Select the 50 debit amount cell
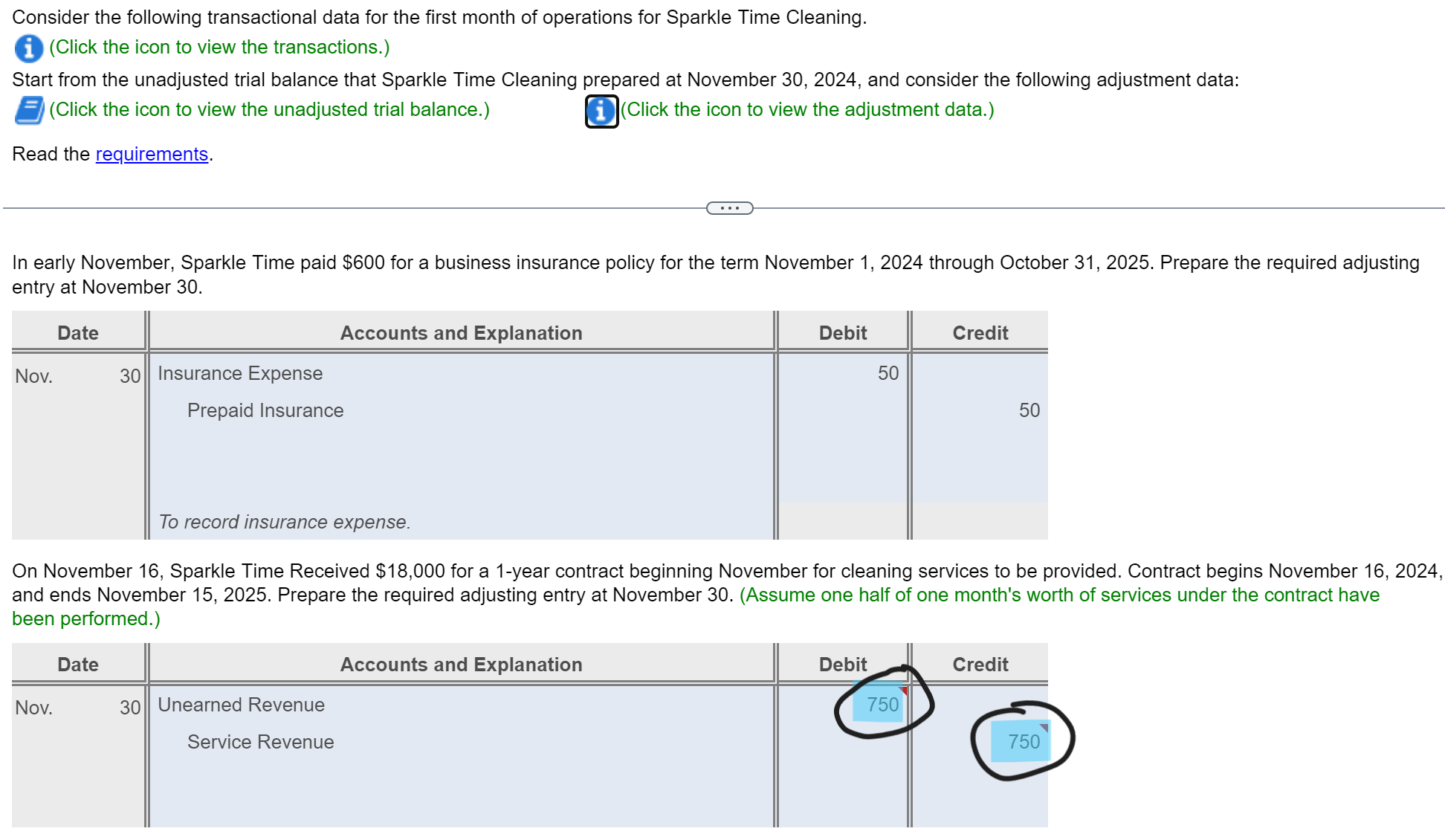 [x=887, y=373]
